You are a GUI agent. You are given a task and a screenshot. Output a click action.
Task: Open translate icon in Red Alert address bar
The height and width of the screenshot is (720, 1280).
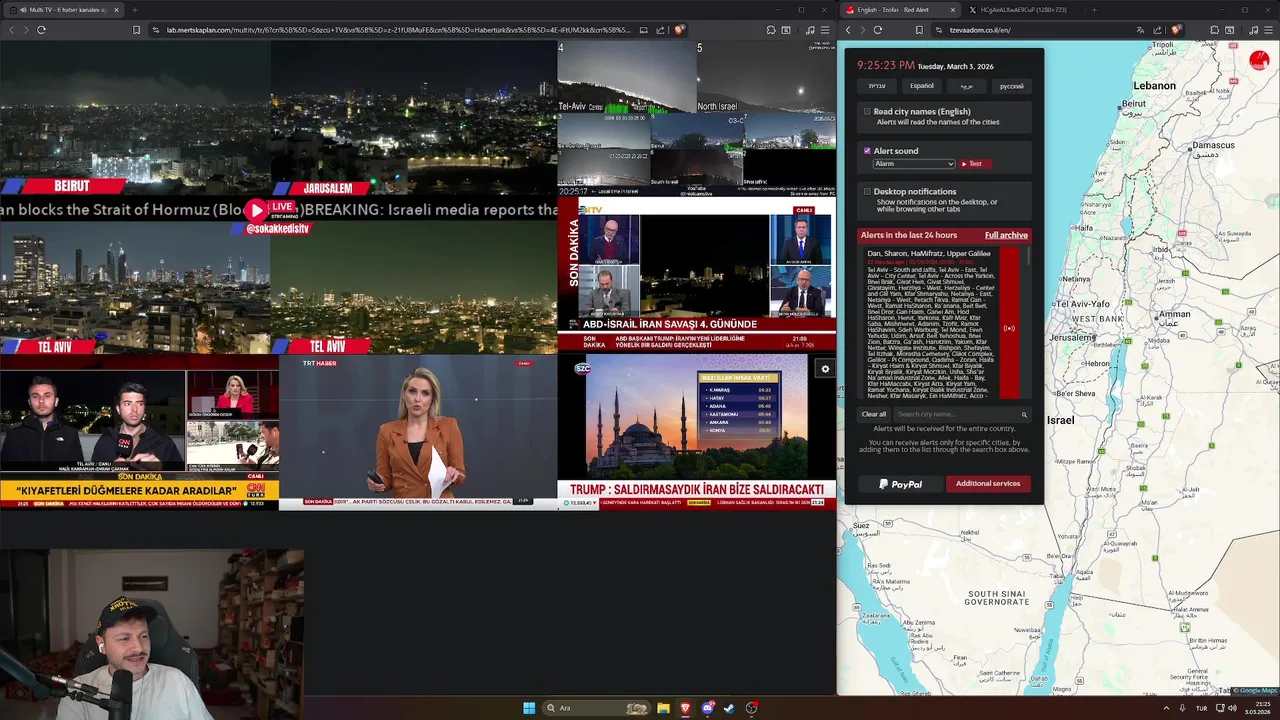point(1141,30)
